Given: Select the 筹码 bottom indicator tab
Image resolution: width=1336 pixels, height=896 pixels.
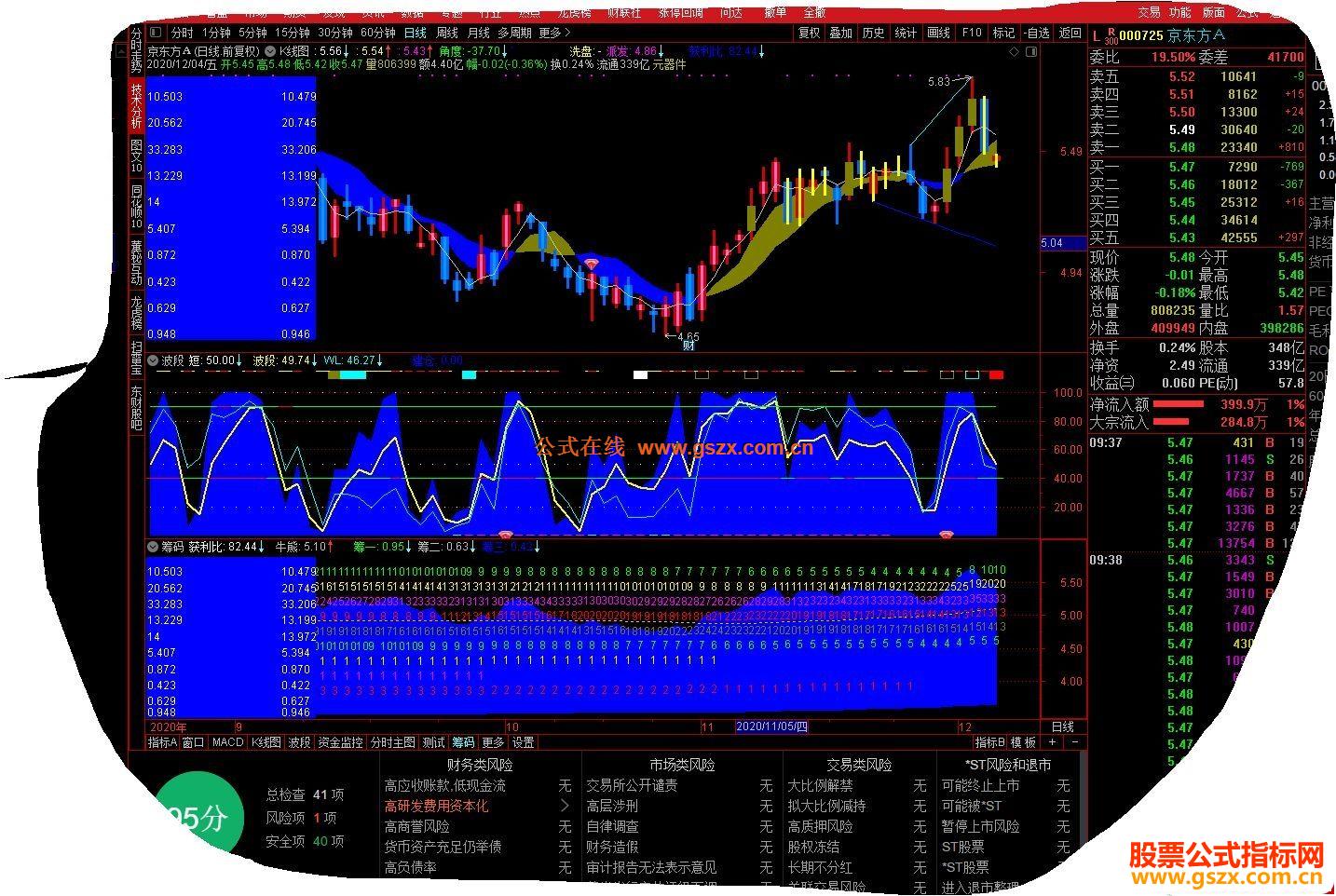Looking at the screenshot, I should click(x=463, y=742).
